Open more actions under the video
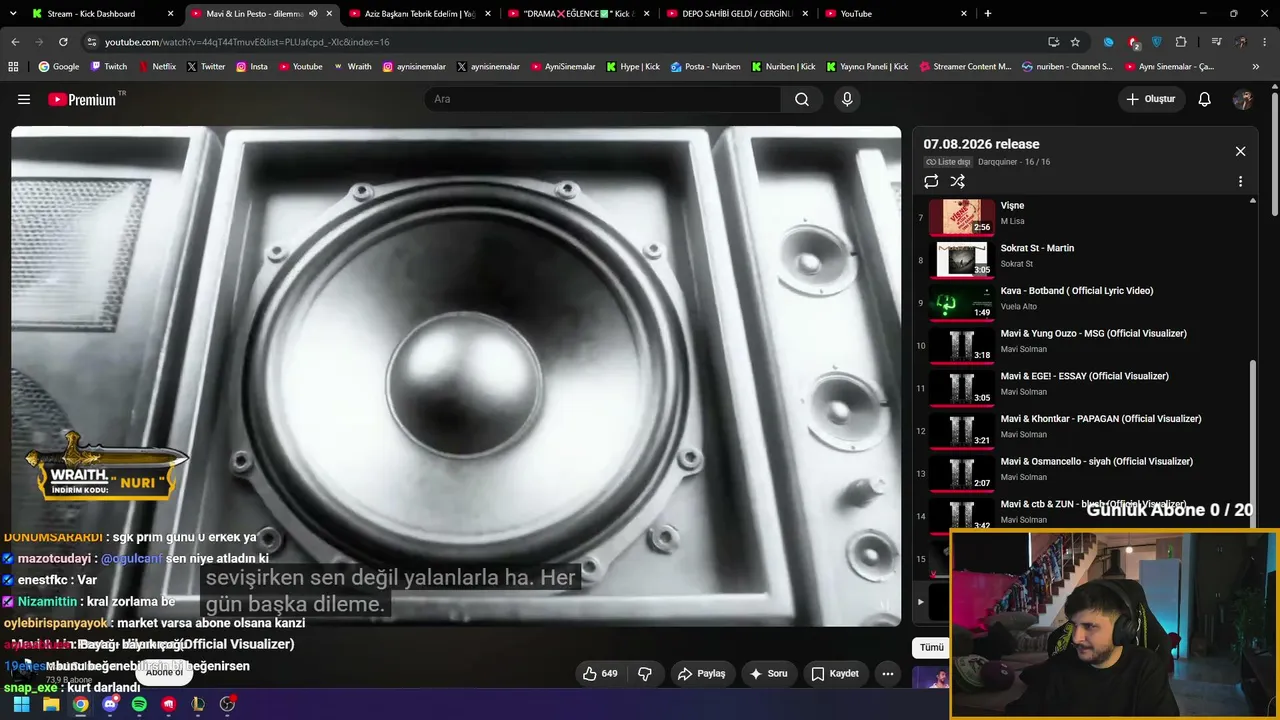 pyautogui.click(x=887, y=674)
